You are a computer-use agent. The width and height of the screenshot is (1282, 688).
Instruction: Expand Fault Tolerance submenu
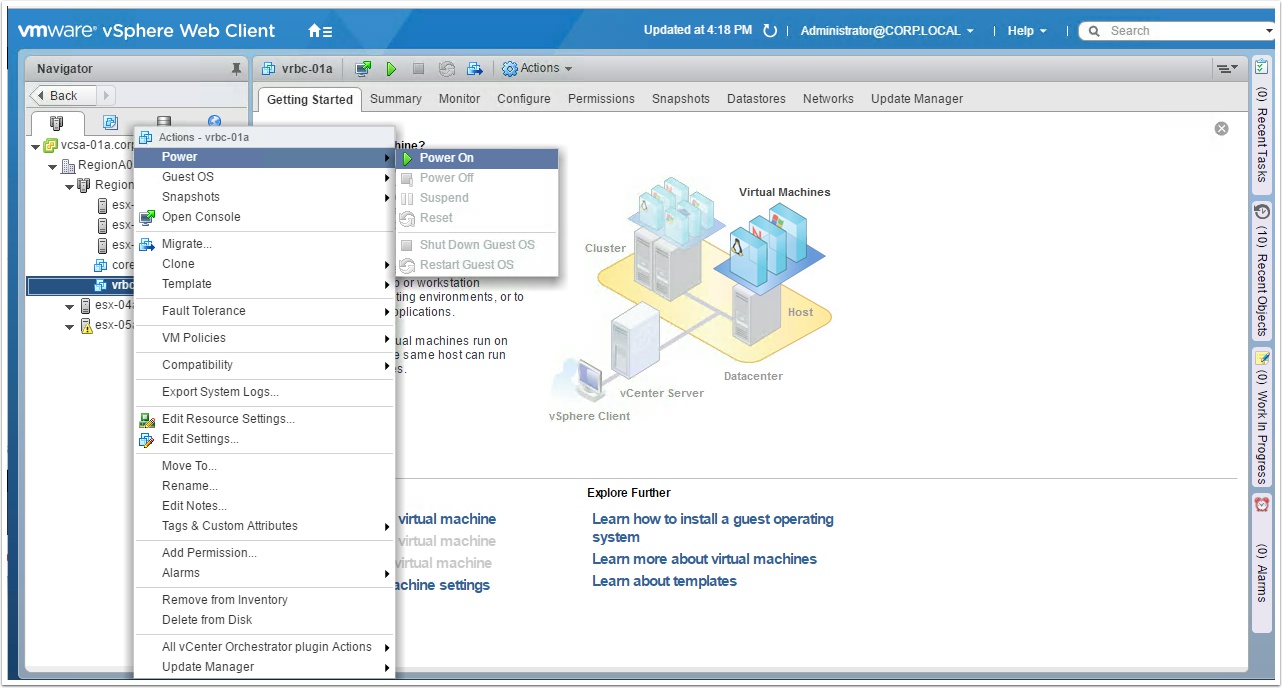coord(264,311)
